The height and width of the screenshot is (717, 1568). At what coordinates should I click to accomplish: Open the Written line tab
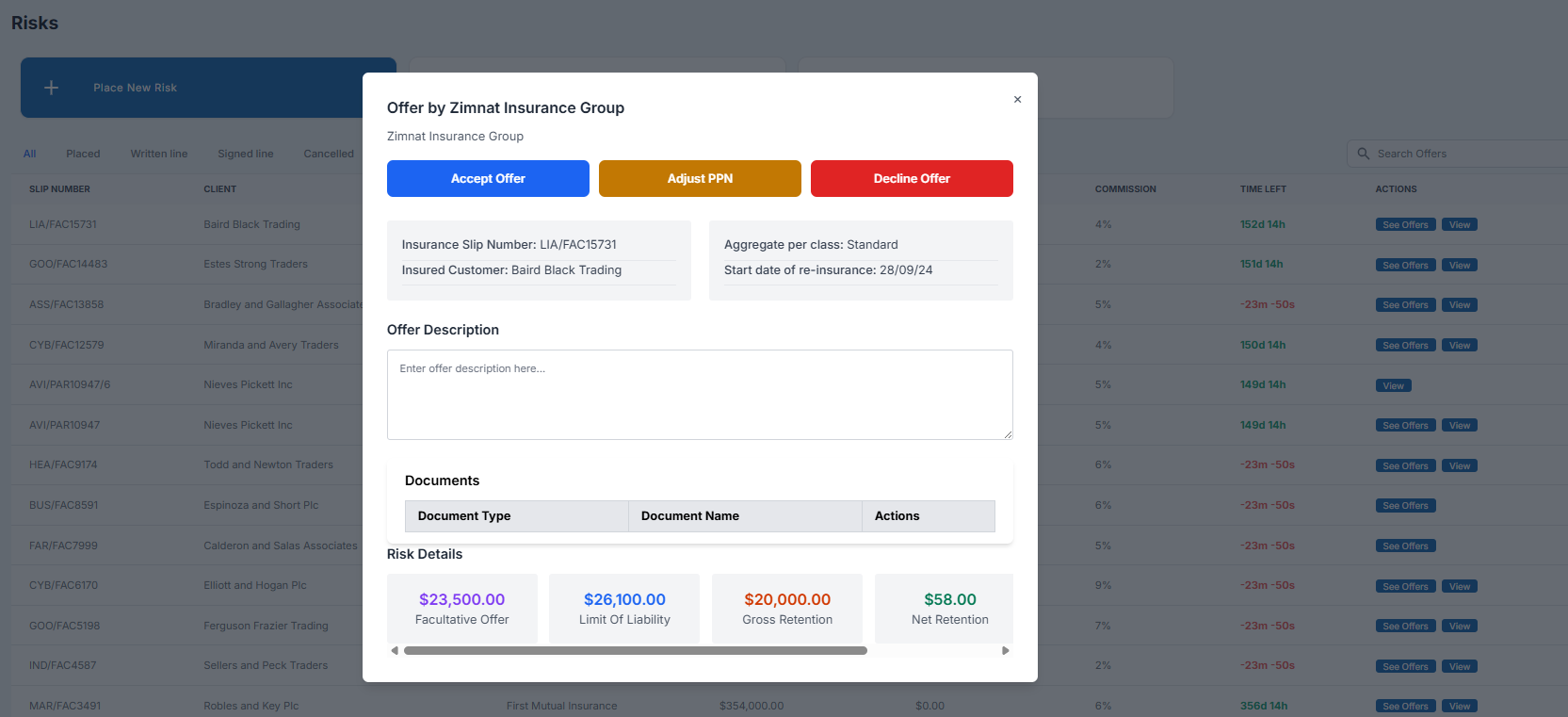(159, 154)
